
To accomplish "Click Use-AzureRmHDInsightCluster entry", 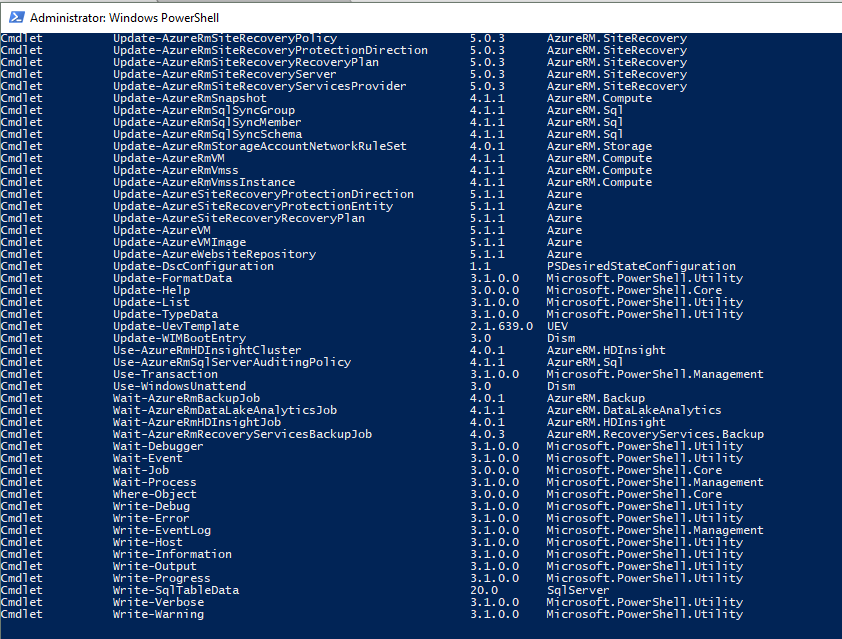I will tap(207, 350).
